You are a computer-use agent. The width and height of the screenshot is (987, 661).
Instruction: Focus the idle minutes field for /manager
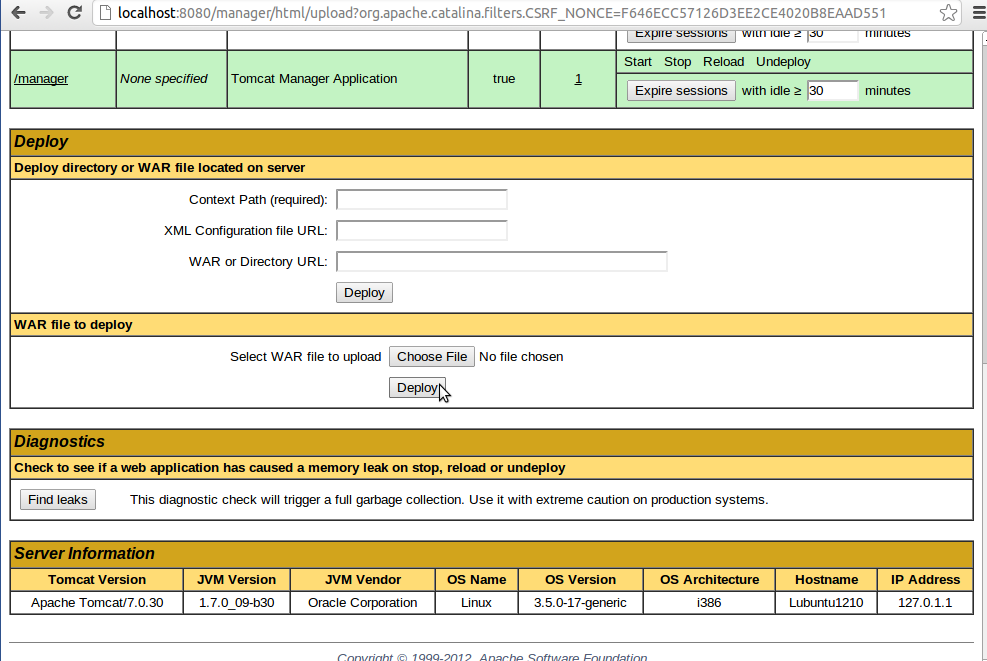pyautogui.click(x=832, y=91)
